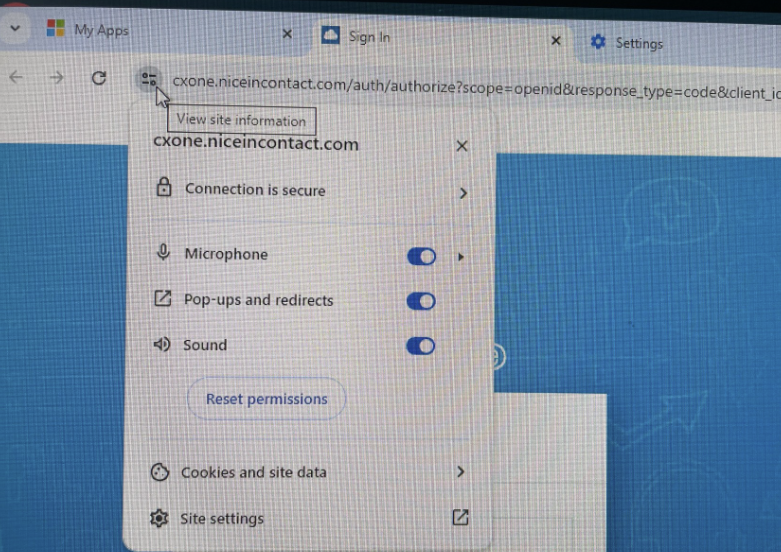Toggle the Sound permission switch
The height and width of the screenshot is (552, 781).
coord(420,346)
